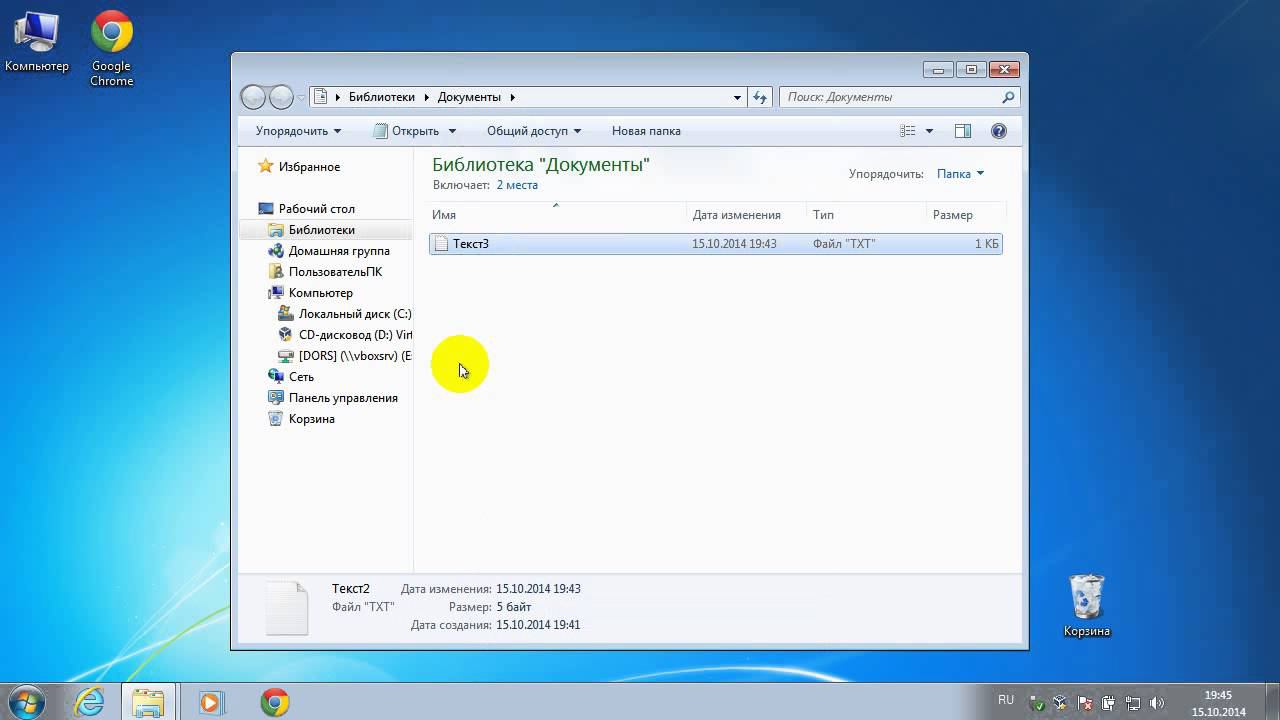Click the Google Chrome desktop shortcut
The height and width of the screenshot is (720, 1280).
pos(112,49)
